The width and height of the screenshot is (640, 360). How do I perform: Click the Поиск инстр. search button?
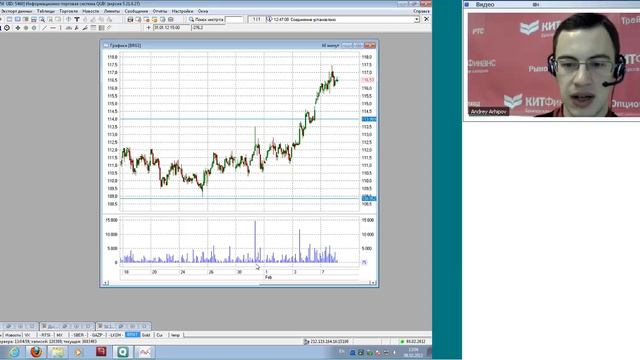click(x=206, y=20)
